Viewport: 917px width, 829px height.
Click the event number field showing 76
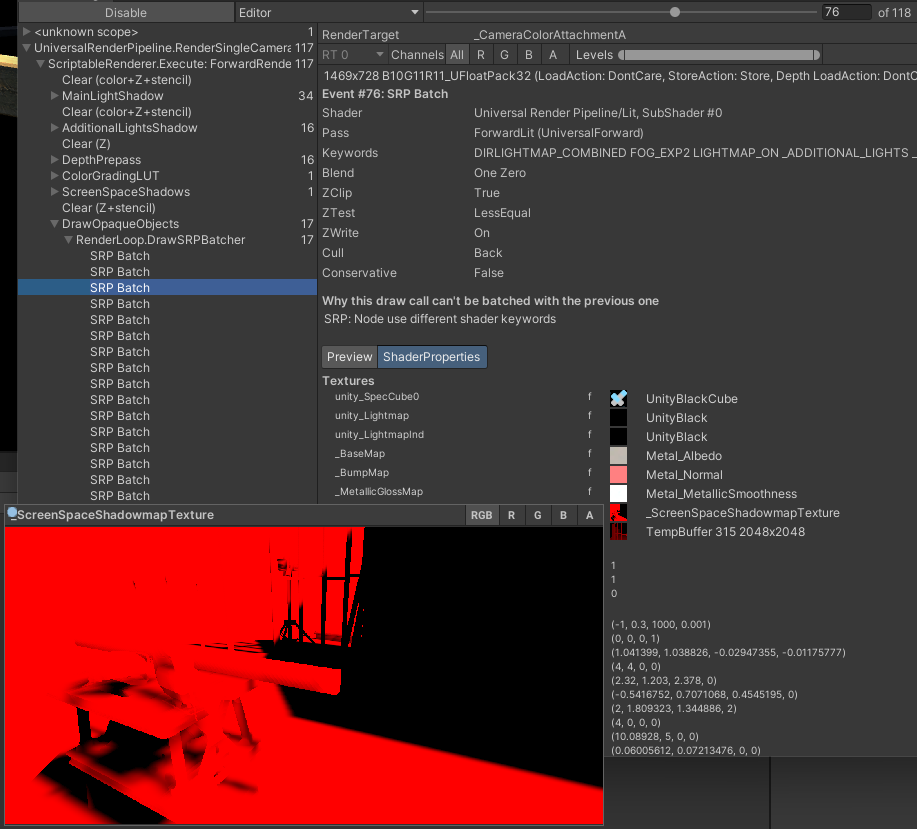pos(848,11)
